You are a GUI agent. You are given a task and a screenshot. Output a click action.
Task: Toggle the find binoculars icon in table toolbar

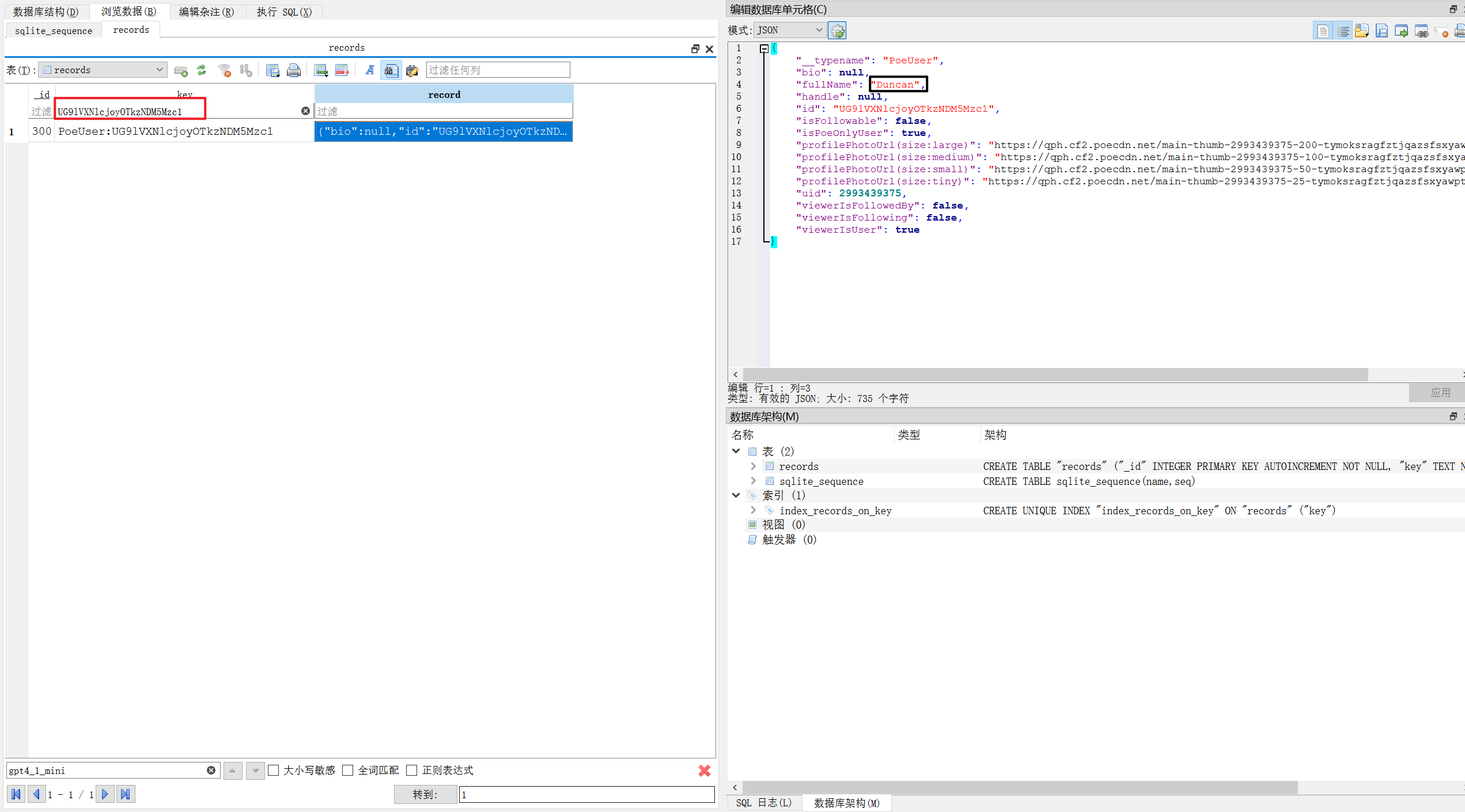coord(391,70)
